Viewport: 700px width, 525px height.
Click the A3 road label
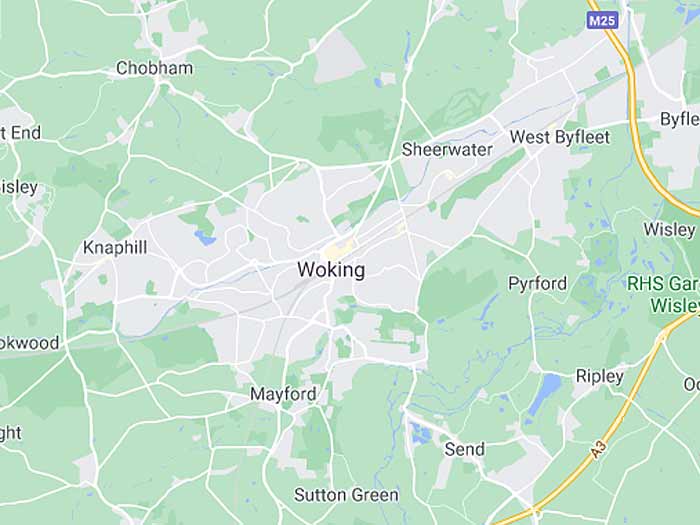600,449
